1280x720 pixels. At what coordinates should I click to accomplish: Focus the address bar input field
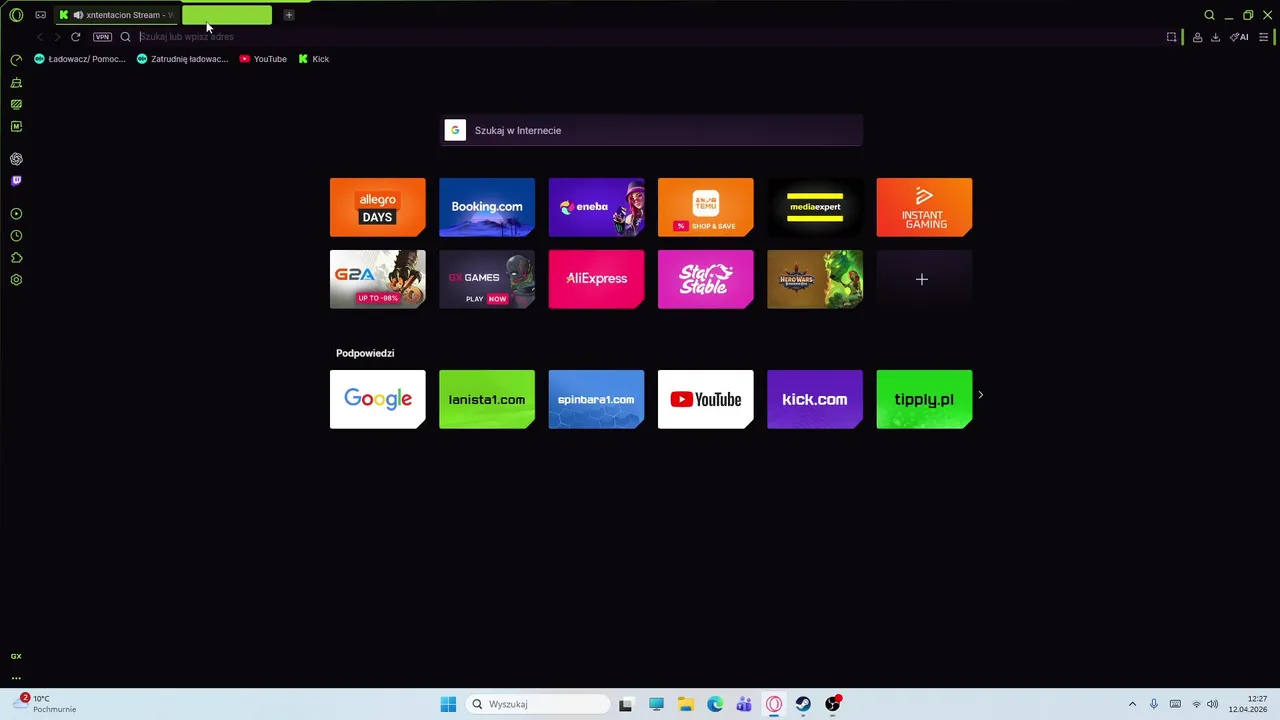click(x=640, y=37)
